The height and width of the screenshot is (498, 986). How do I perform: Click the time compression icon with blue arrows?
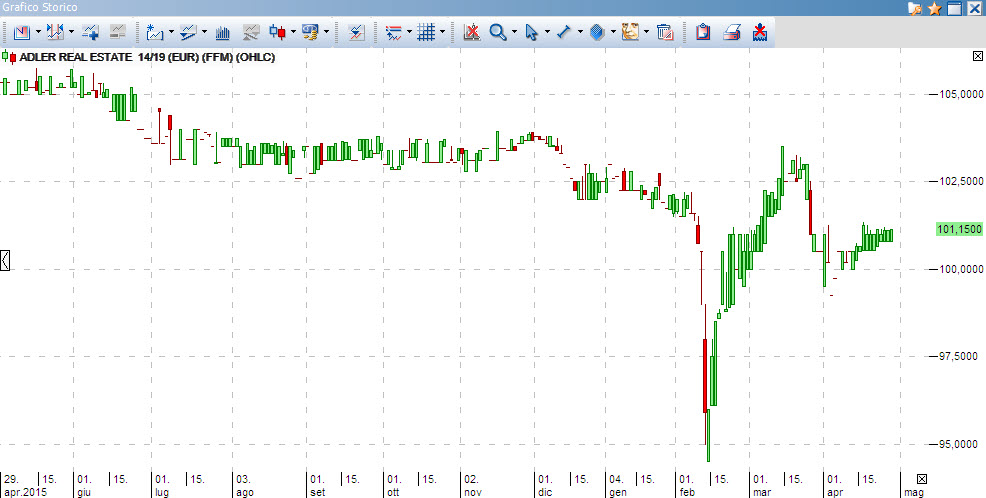(55, 32)
